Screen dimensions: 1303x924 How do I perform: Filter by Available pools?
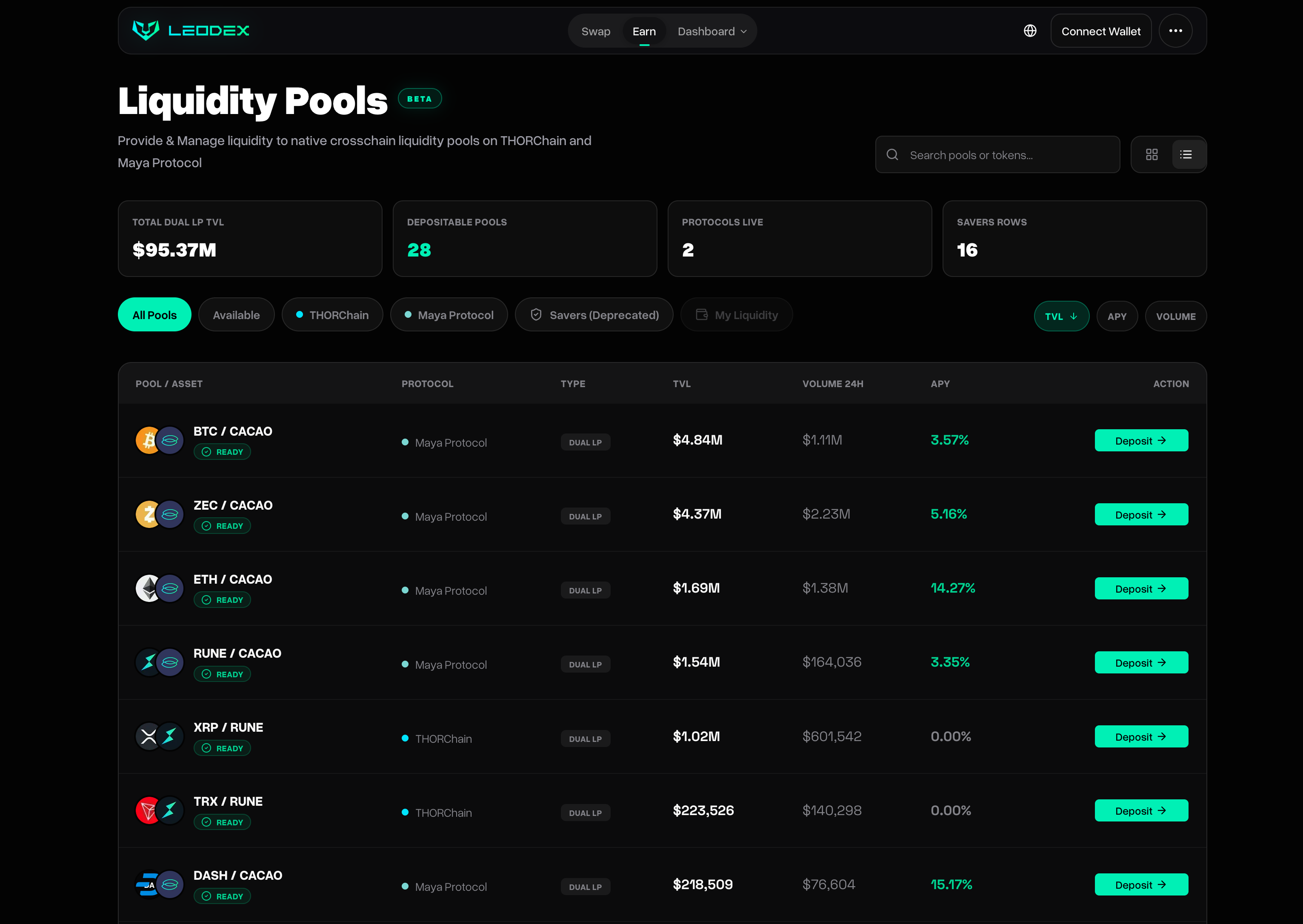click(x=236, y=315)
